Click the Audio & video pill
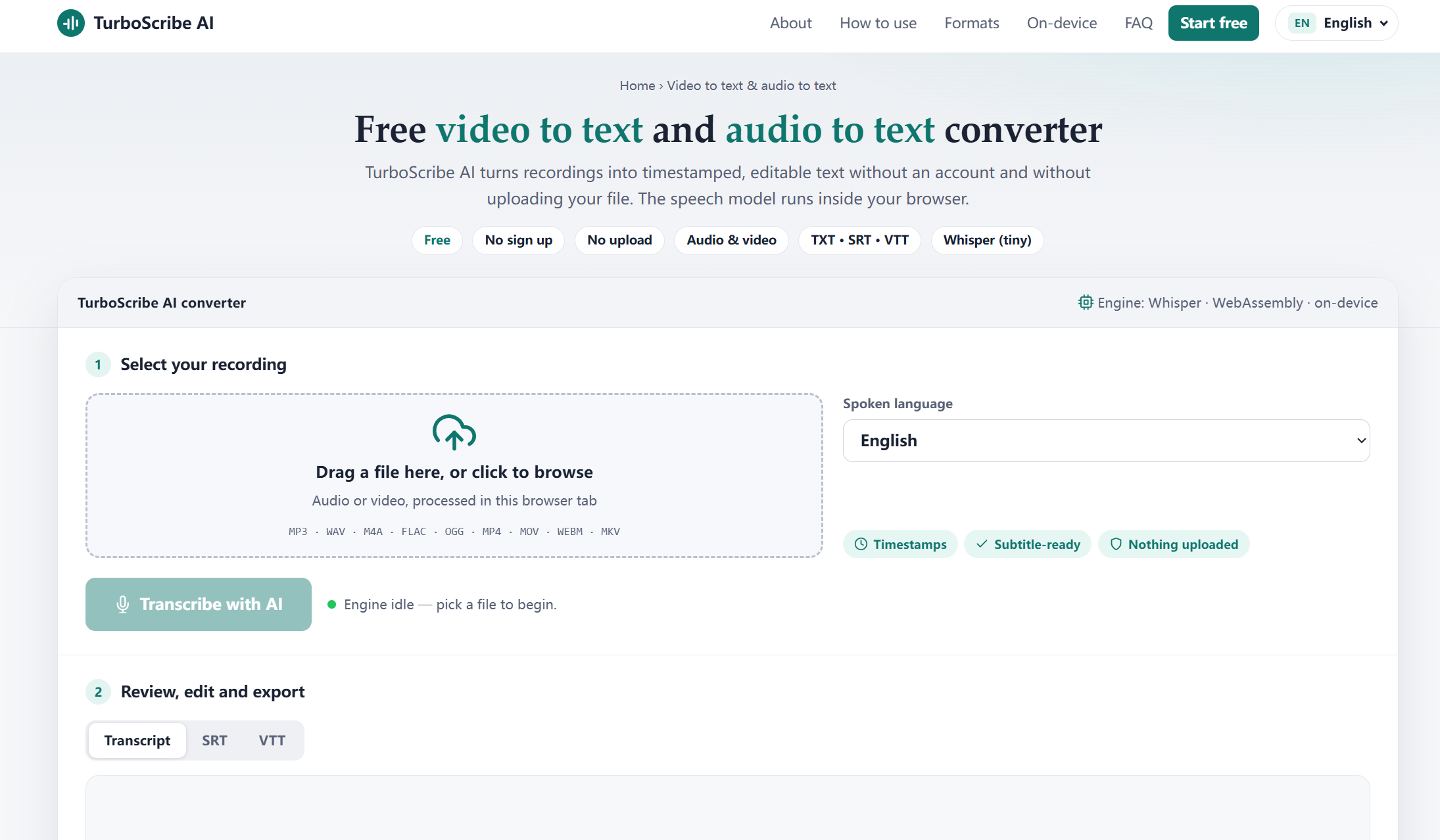Screen dimensions: 1440x840 tap(732, 240)
